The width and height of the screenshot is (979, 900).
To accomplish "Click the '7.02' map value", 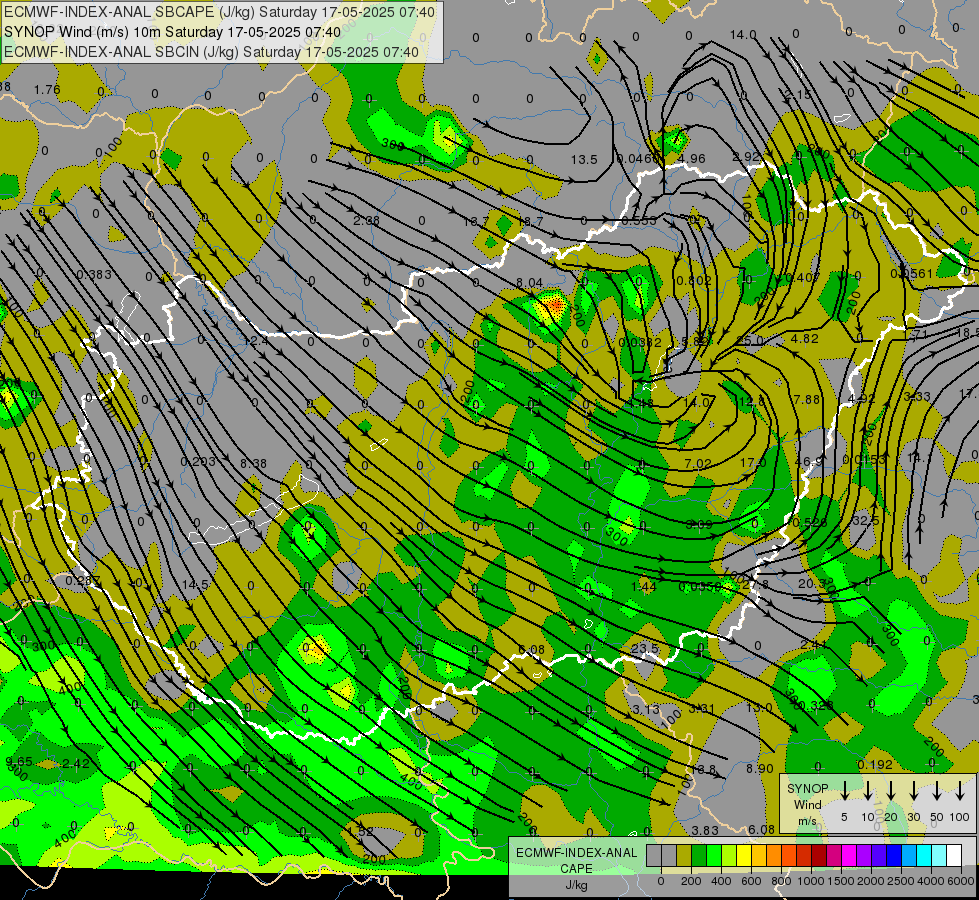I will click(698, 463).
